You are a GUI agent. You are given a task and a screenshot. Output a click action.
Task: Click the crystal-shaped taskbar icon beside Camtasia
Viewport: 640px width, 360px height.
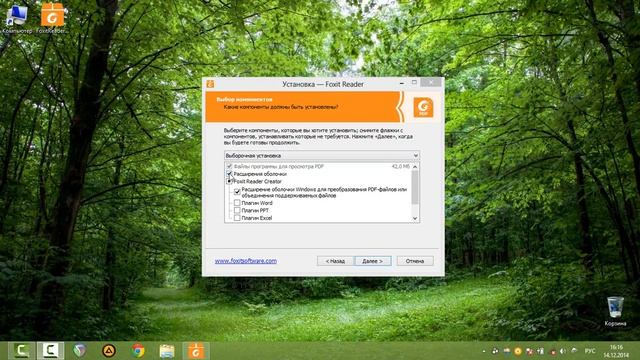tap(80, 351)
